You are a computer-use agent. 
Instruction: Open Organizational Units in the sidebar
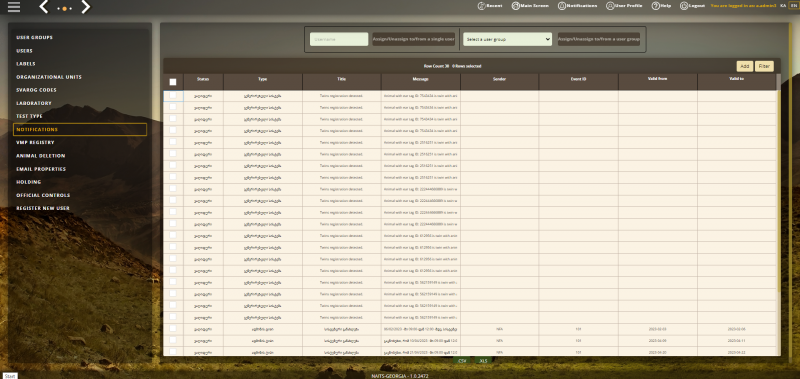coord(49,77)
